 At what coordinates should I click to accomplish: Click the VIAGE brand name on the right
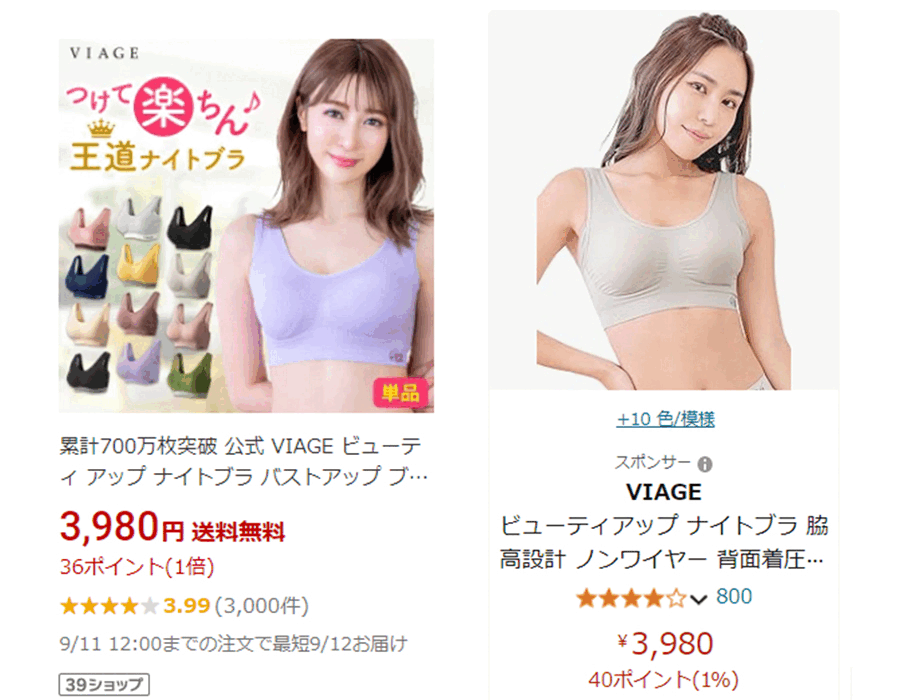pos(664,492)
